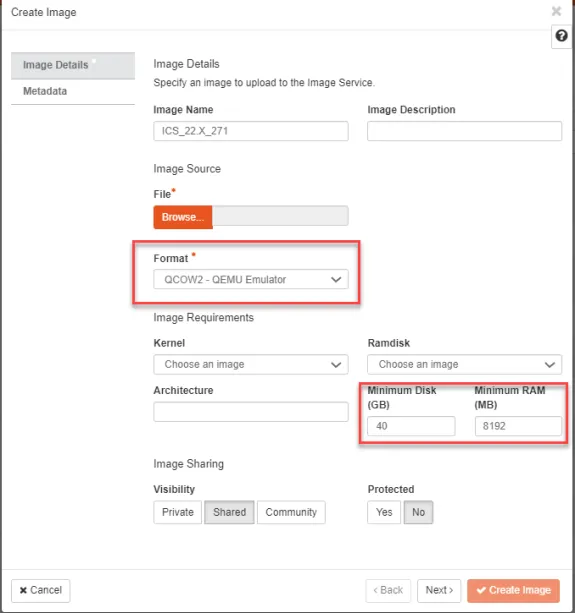
Task: Expand the Ramdisk image dropdown
Action: click(x=465, y=364)
